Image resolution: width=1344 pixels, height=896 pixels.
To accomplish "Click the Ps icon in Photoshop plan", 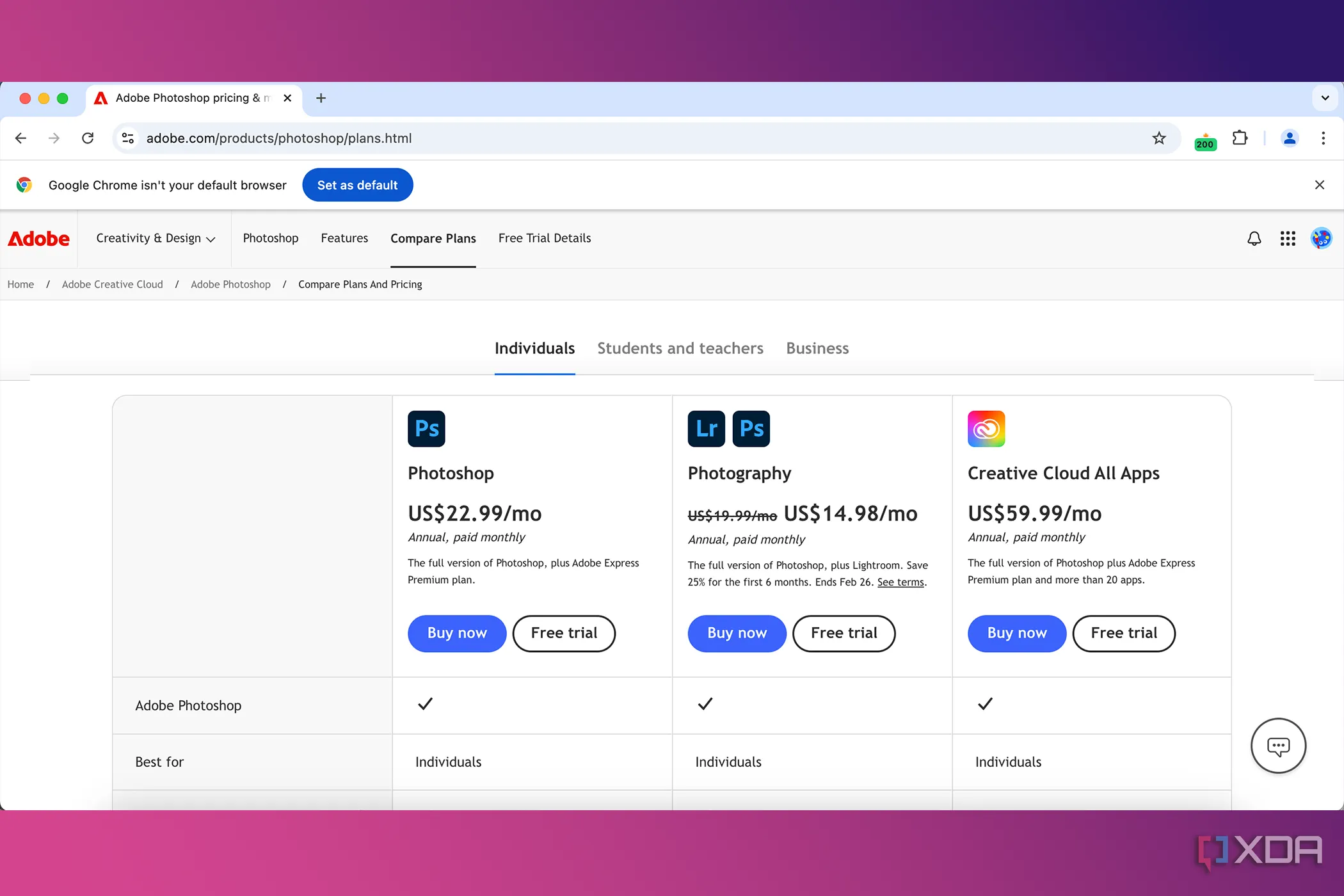I will click(x=426, y=428).
